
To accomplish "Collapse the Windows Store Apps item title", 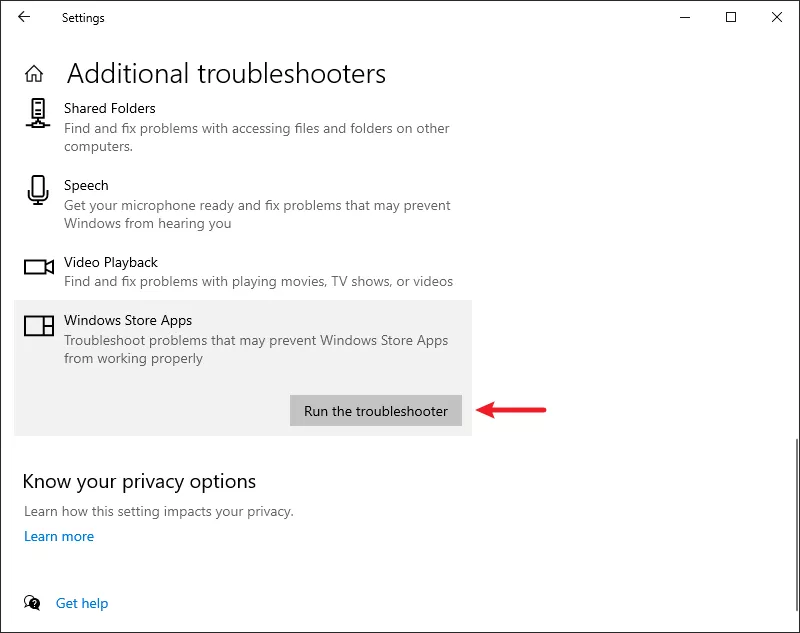I will 128,320.
